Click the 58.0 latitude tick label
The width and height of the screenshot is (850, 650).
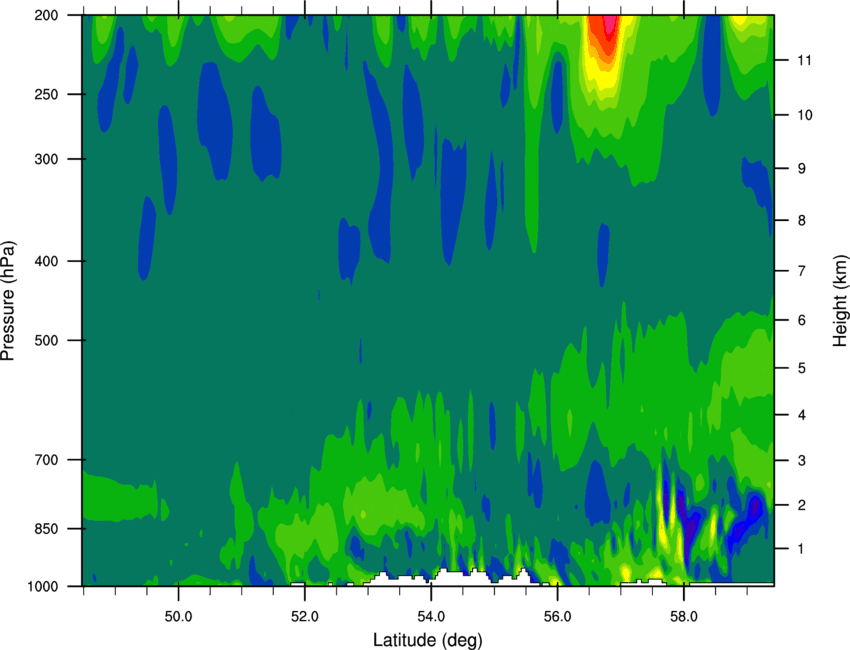pos(684,617)
